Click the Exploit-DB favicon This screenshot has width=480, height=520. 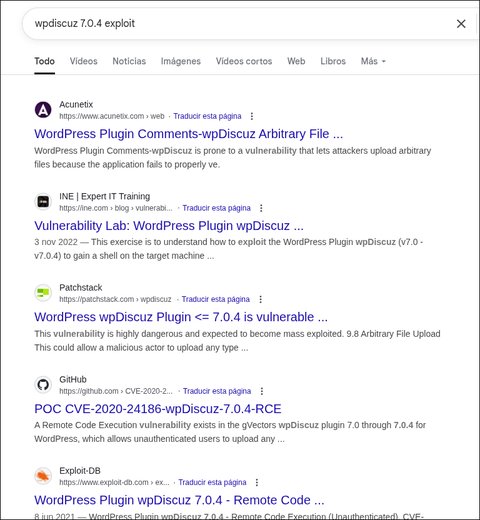click(x=43, y=476)
